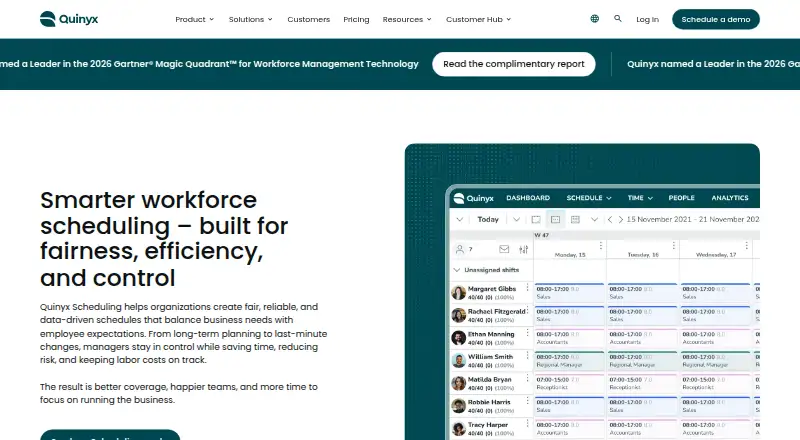Go to previous week arrow
The height and width of the screenshot is (440, 800).
(x=610, y=219)
